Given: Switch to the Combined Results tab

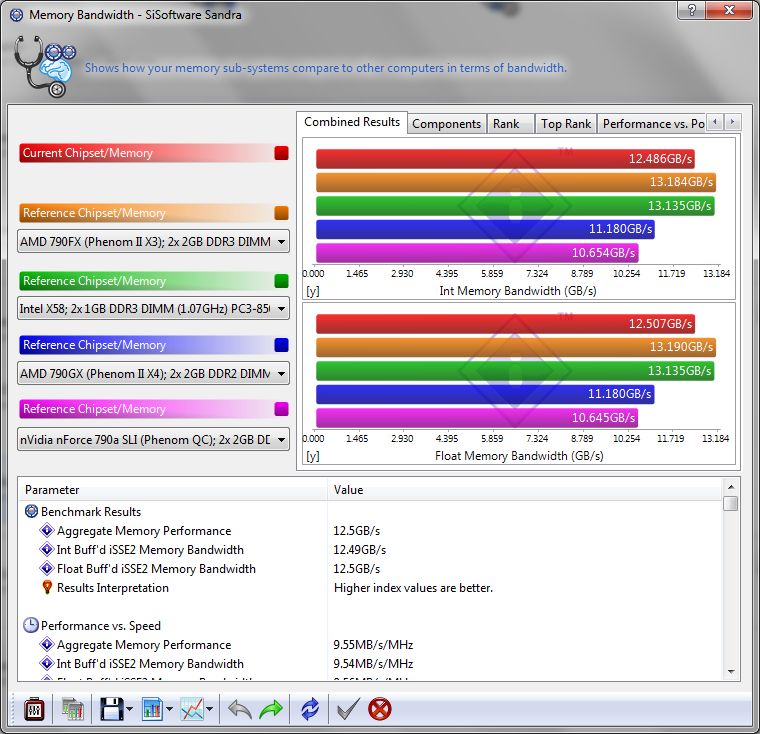Looking at the screenshot, I should click(352, 122).
